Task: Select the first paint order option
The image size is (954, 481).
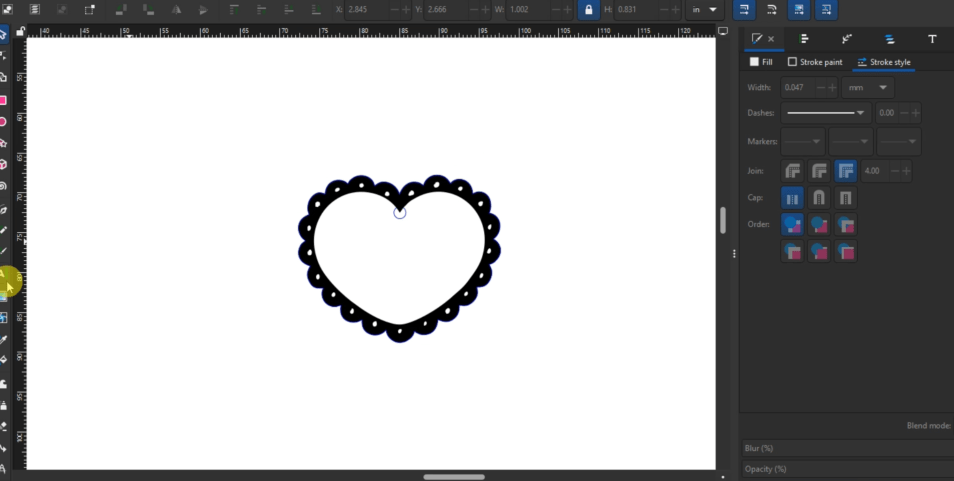Action: click(792, 225)
